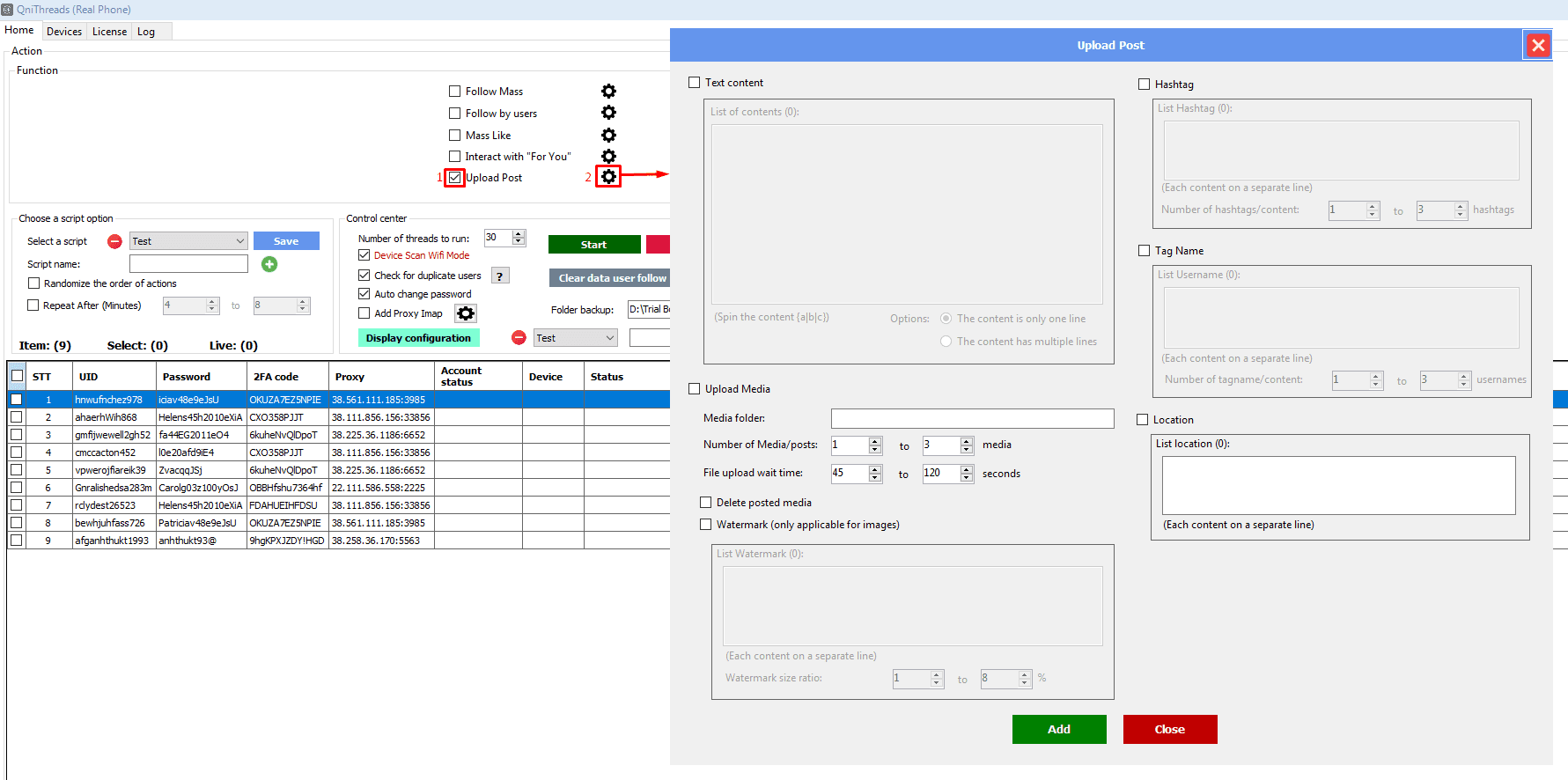Viewport: 1568px width, 780px height.
Task: Toggle the Hashtag checkbox
Action: (1145, 85)
